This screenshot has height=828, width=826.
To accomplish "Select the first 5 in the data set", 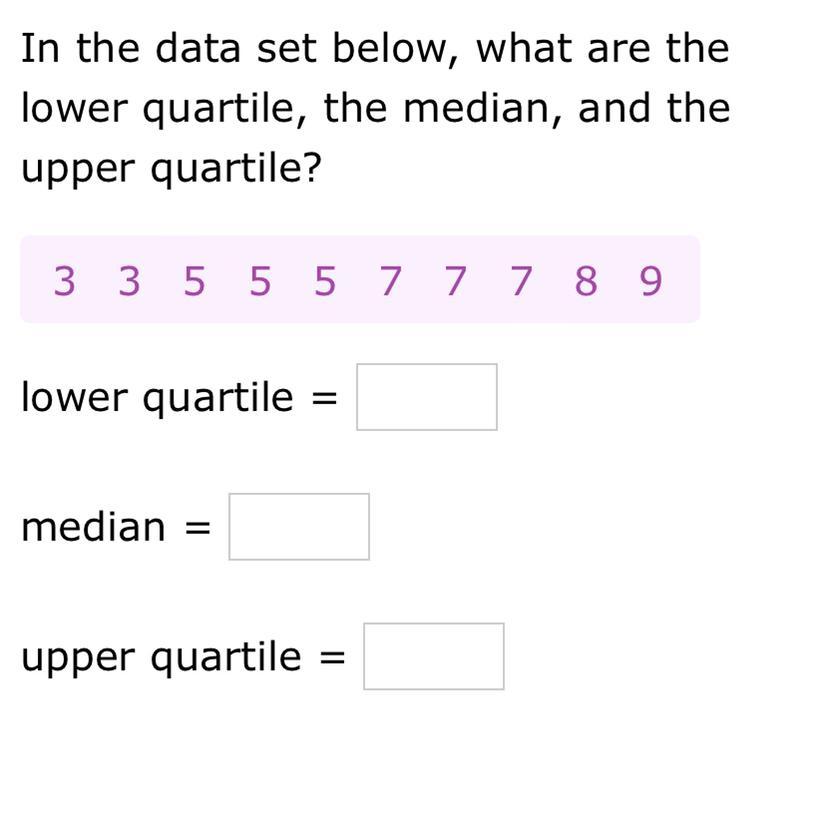I will (194, 281).
